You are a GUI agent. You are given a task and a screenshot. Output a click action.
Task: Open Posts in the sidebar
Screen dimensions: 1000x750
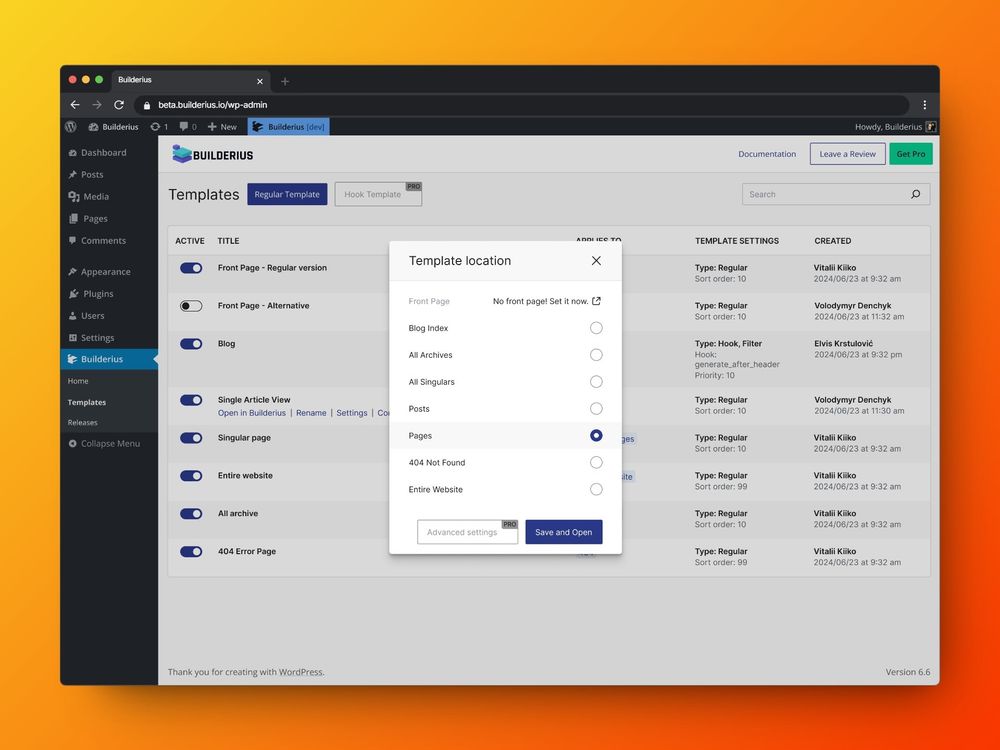pos(85,174)
